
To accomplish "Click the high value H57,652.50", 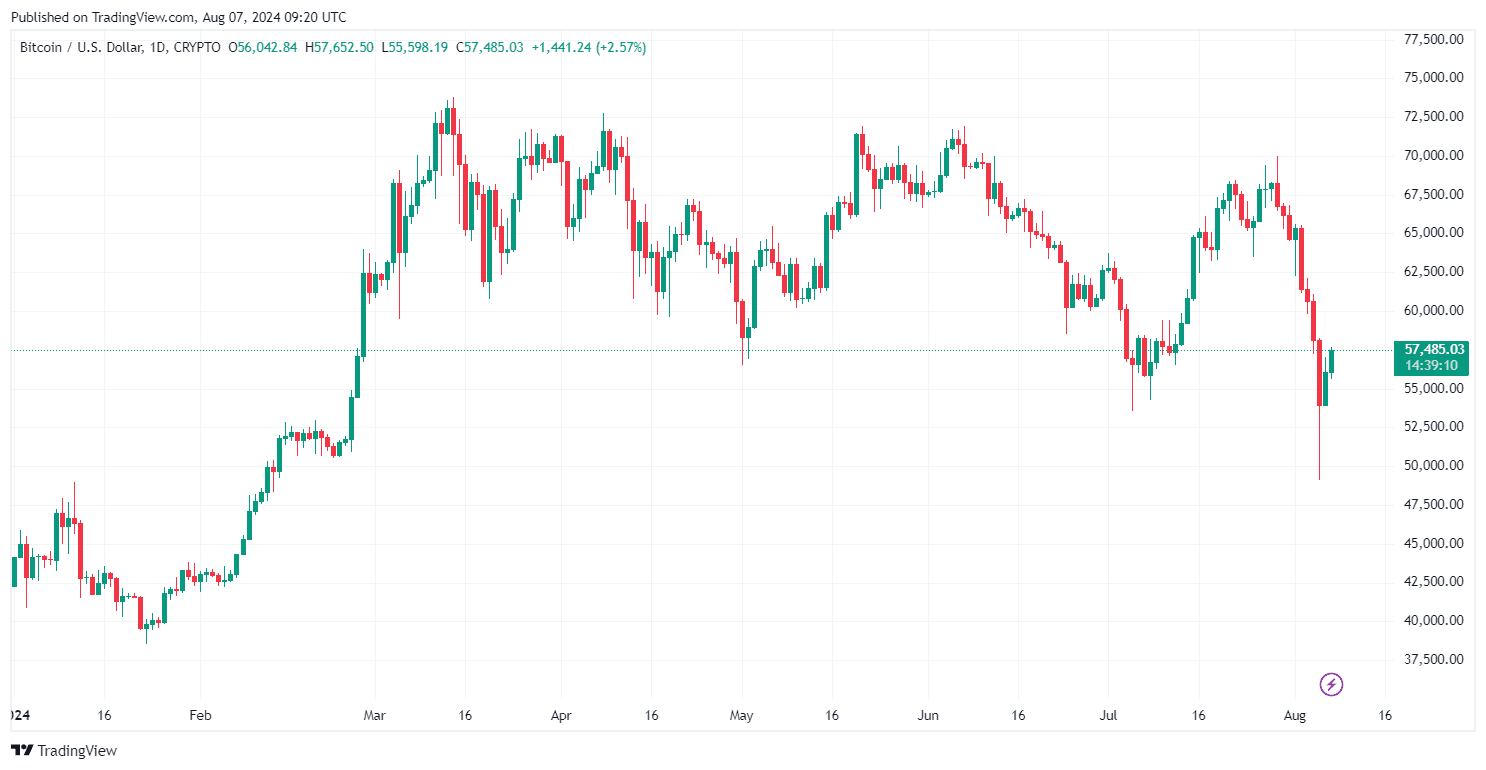I will click(x=340, y=47).
